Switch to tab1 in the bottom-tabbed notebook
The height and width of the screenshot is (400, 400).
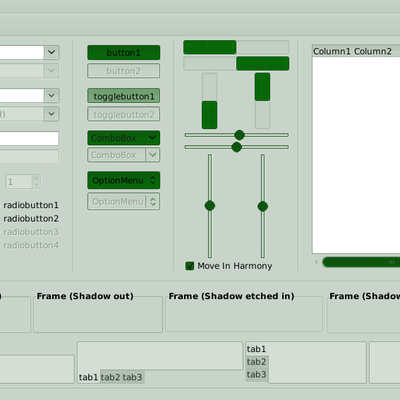tap(88, 377)
